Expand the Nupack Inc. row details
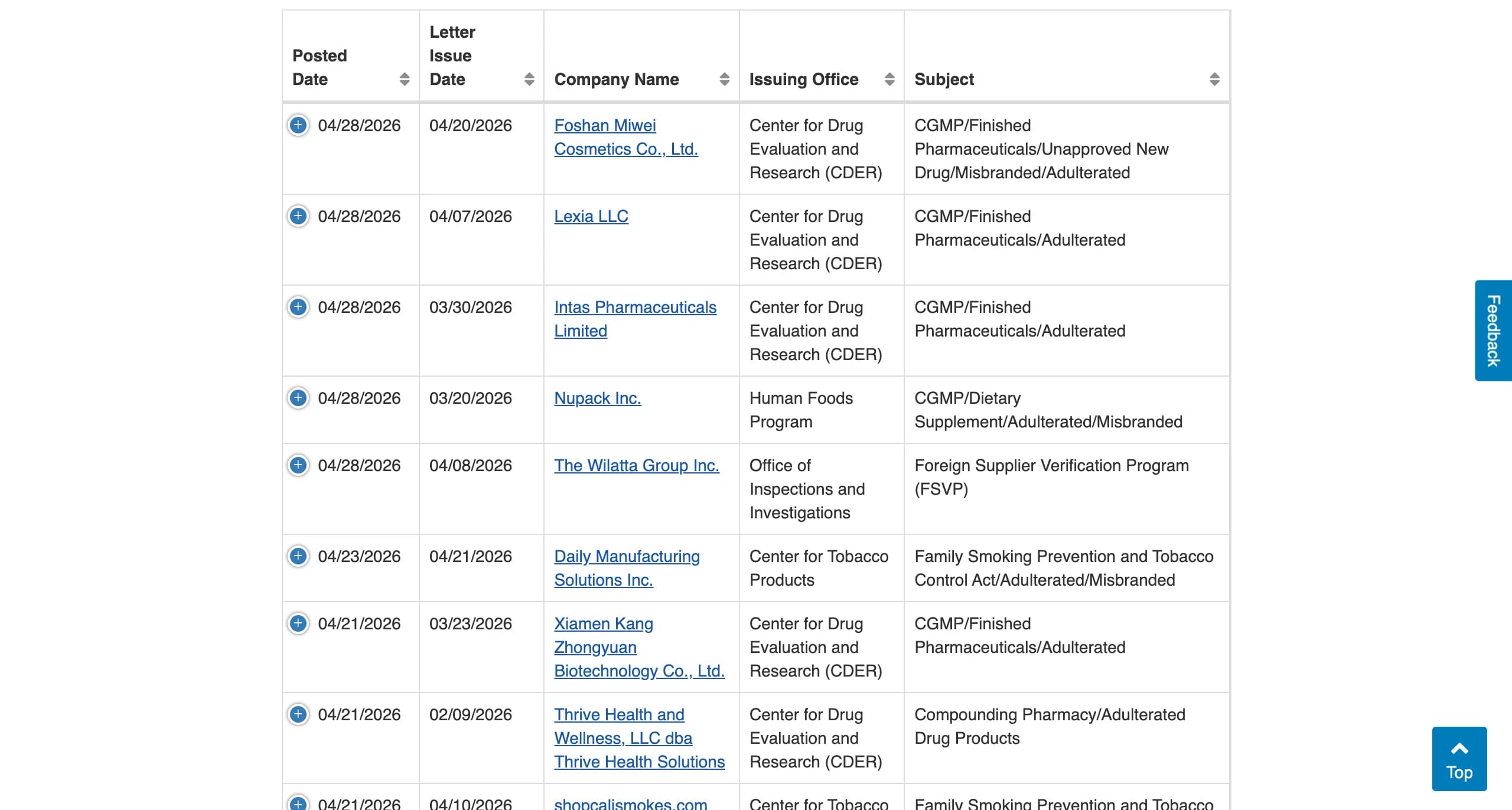1512x810 pixels. (x=298, y=398)
